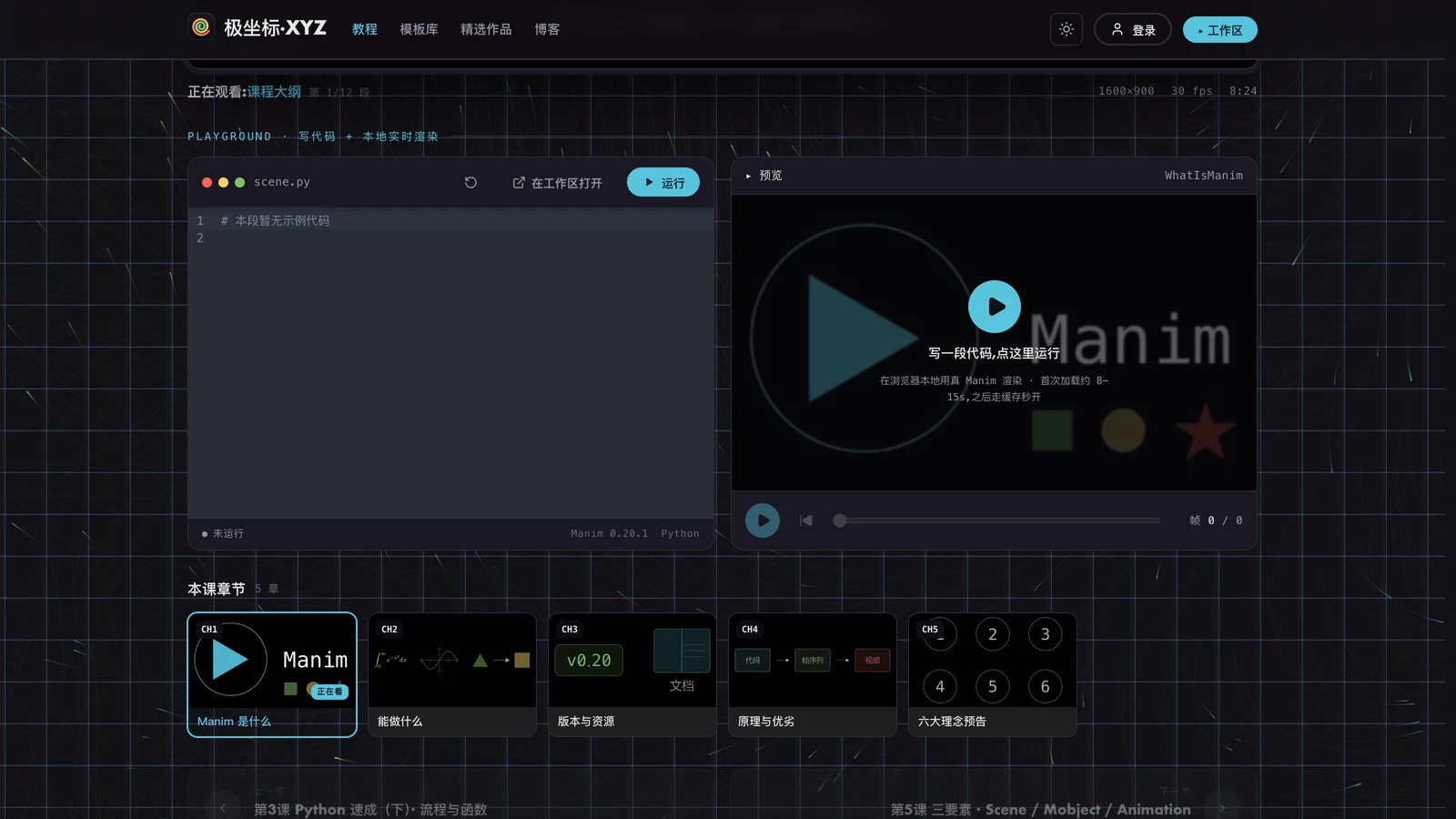Click the 本课章节 heading

[x=217, y=589]
